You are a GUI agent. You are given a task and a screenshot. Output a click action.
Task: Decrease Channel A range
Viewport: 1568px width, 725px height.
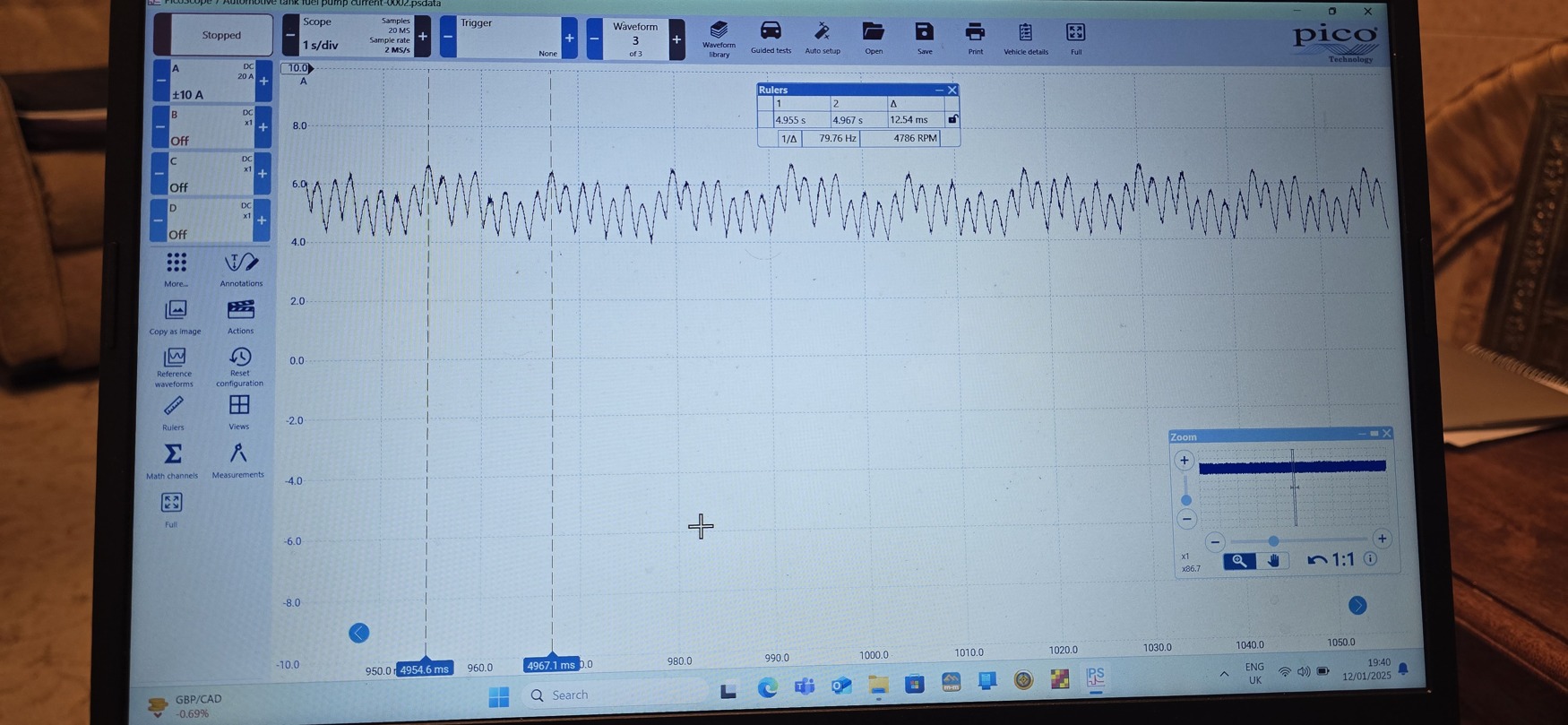coord(161,81)
